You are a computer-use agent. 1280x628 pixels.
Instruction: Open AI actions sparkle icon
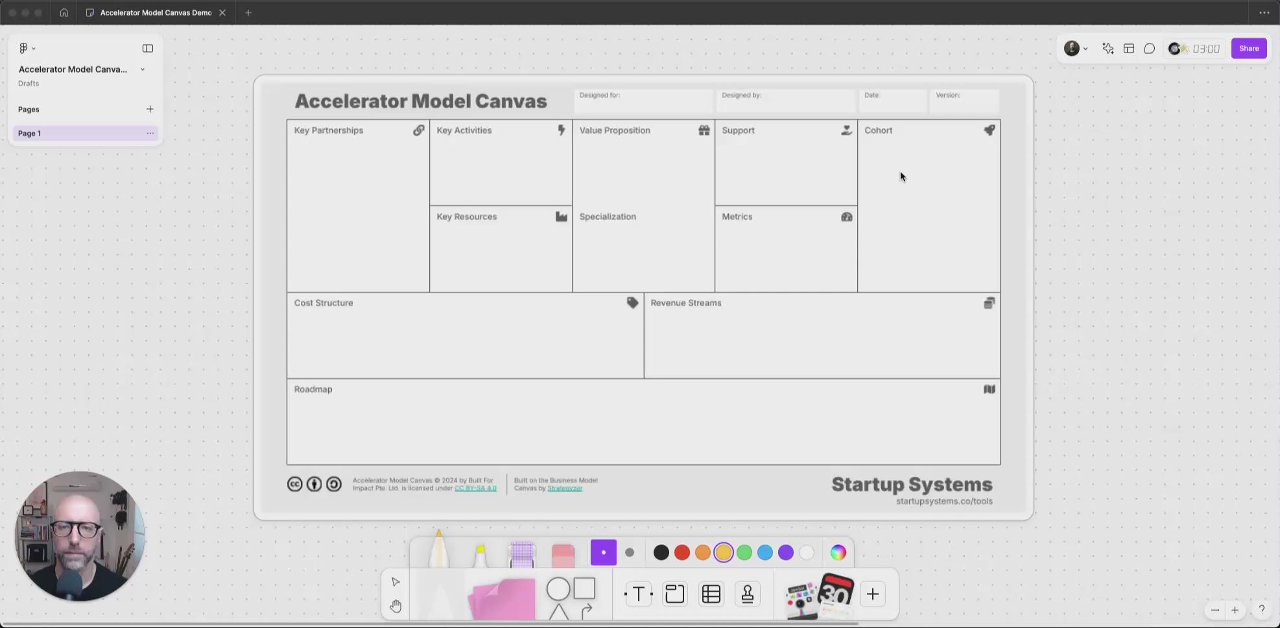[1108, 48]
